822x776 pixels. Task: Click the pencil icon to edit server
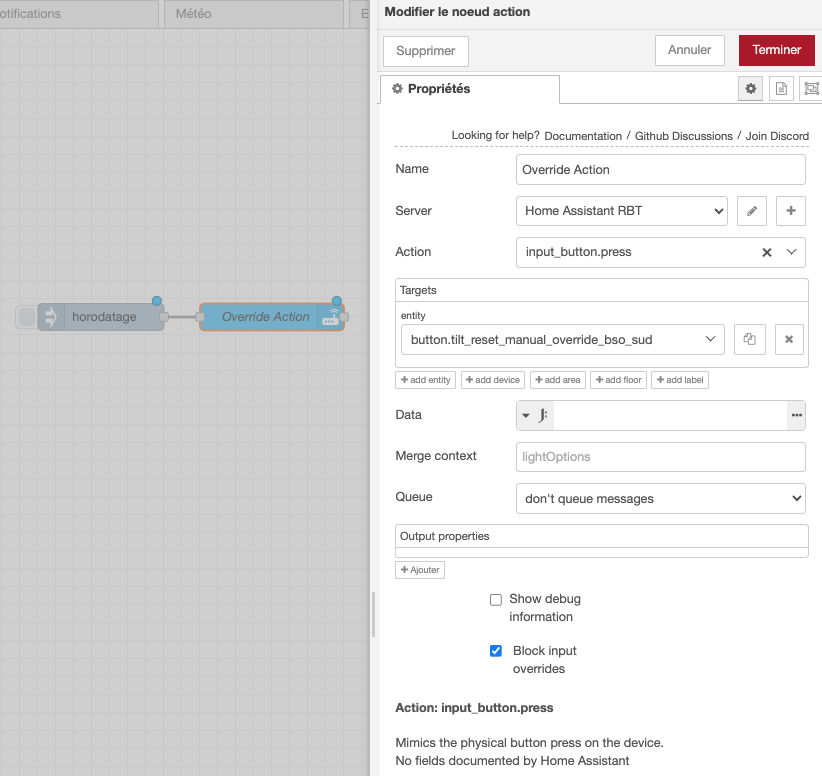(752, 211)
